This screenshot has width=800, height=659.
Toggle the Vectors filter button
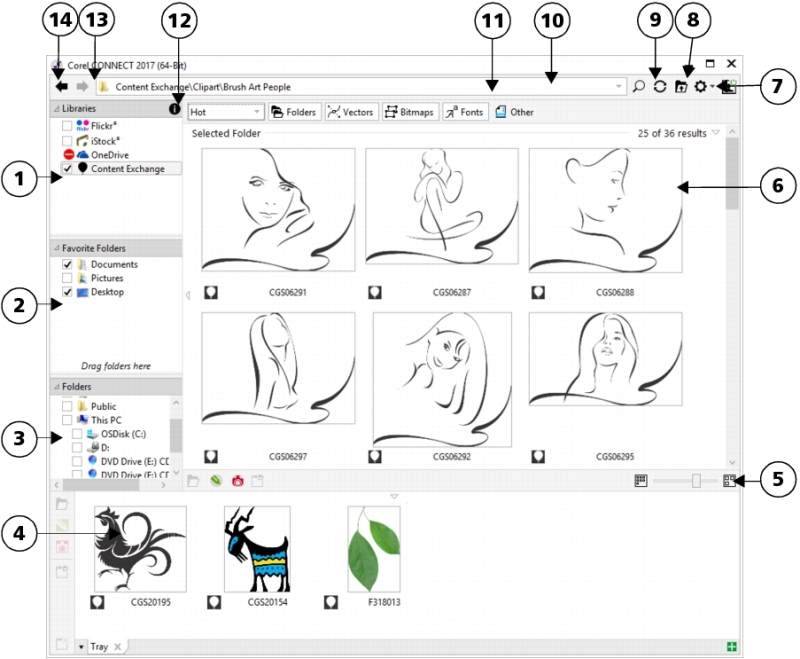pos(351,112)
